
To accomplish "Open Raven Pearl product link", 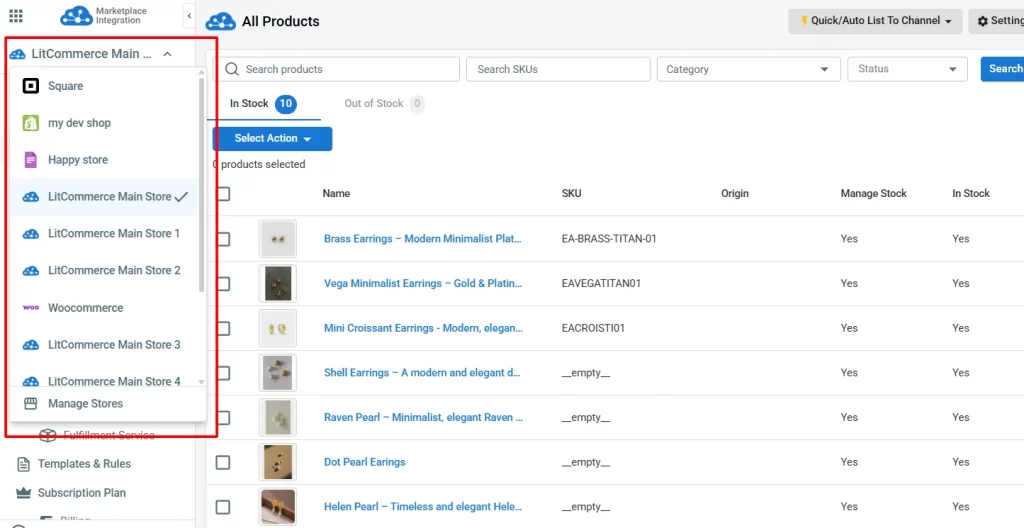I will coord(423,418).
